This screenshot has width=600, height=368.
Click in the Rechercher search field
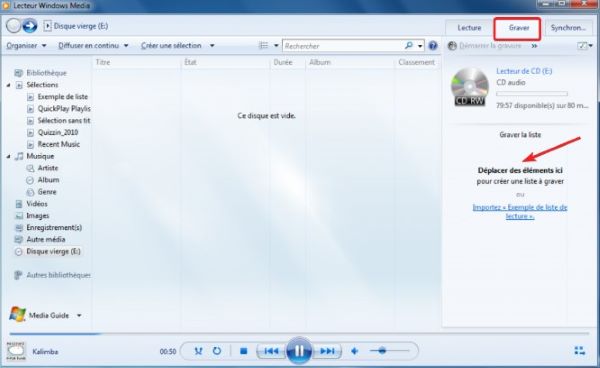(342, 46)
